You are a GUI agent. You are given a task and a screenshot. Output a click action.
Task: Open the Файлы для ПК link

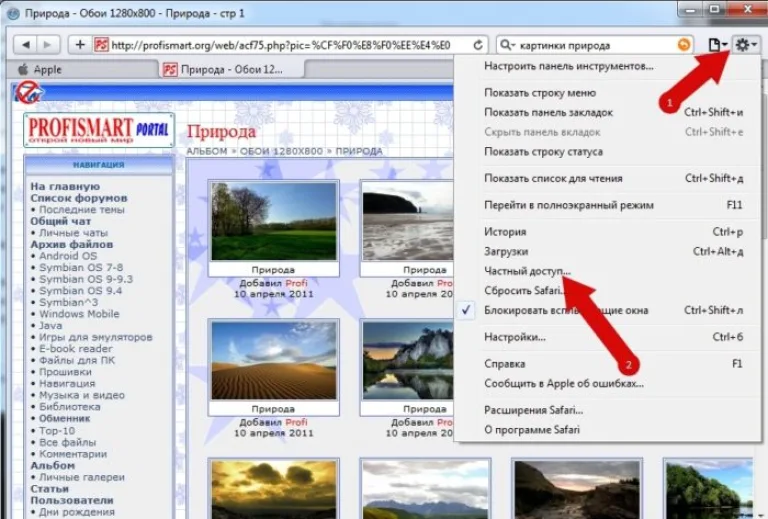pos(77,360)
